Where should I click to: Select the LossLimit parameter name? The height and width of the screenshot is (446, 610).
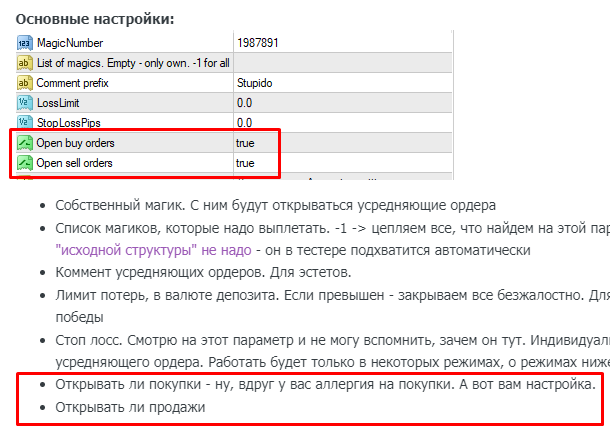pos(58,103)
